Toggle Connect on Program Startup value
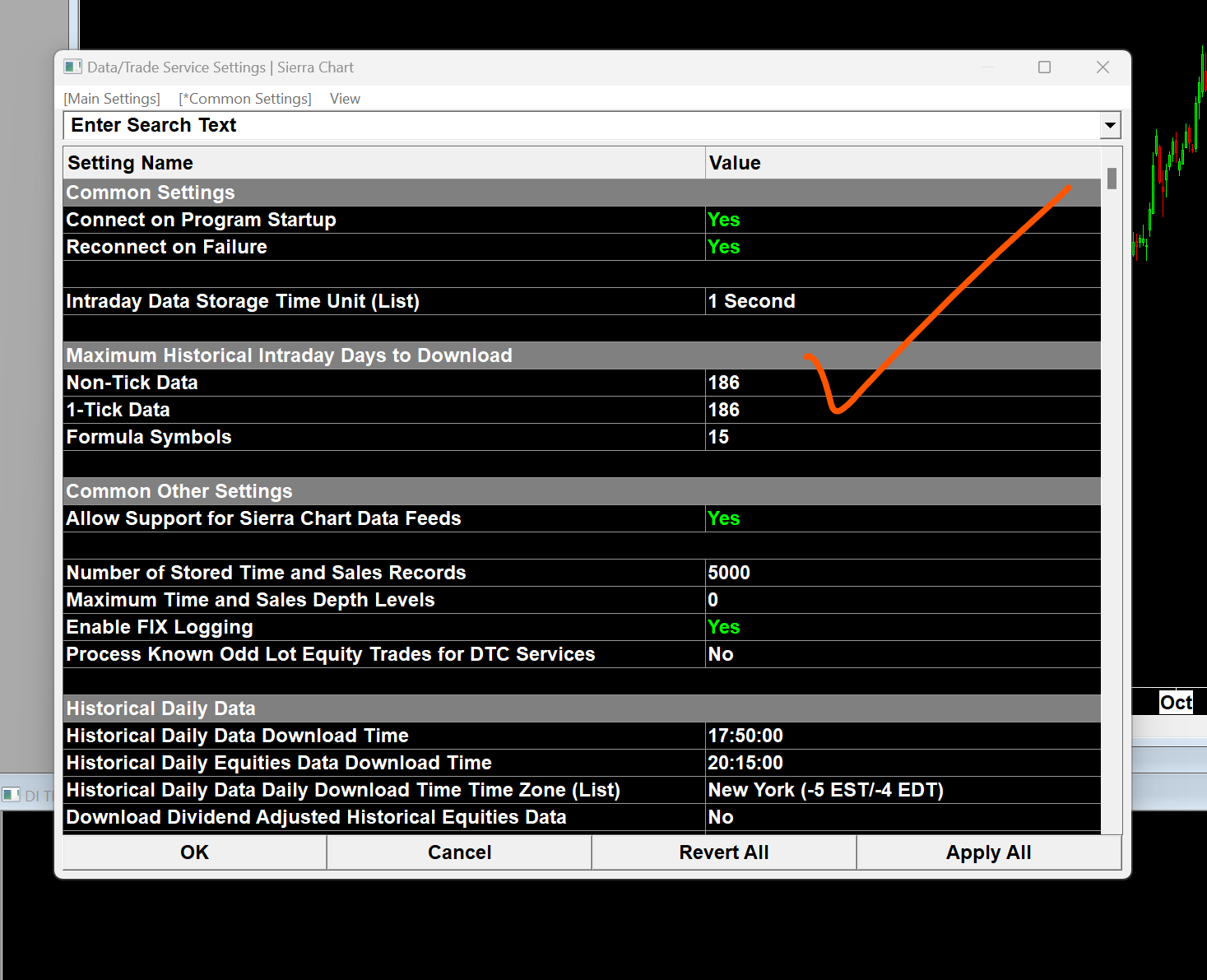The image size is (1207, 980). point(903,220)
